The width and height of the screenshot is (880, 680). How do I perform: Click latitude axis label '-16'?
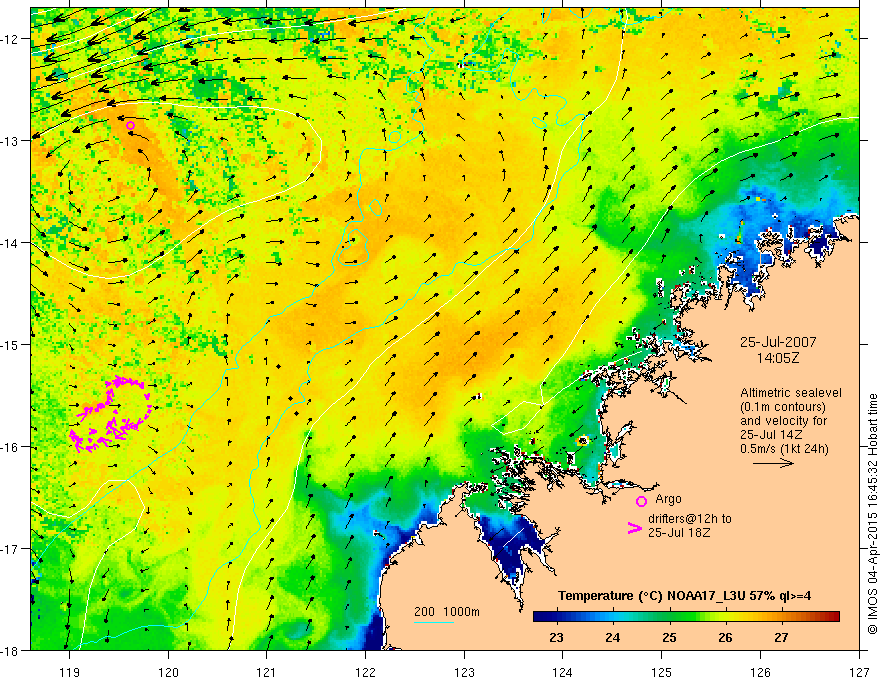point(11,447)
